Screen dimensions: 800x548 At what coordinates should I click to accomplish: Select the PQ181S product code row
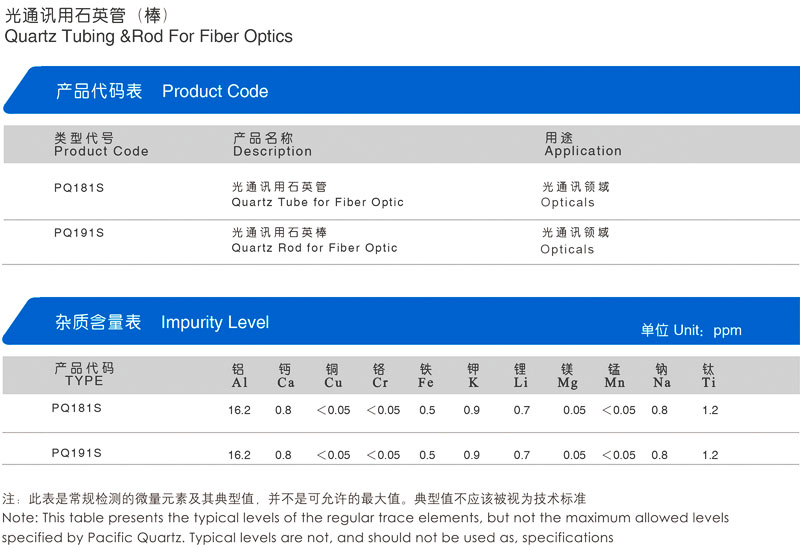402,192
